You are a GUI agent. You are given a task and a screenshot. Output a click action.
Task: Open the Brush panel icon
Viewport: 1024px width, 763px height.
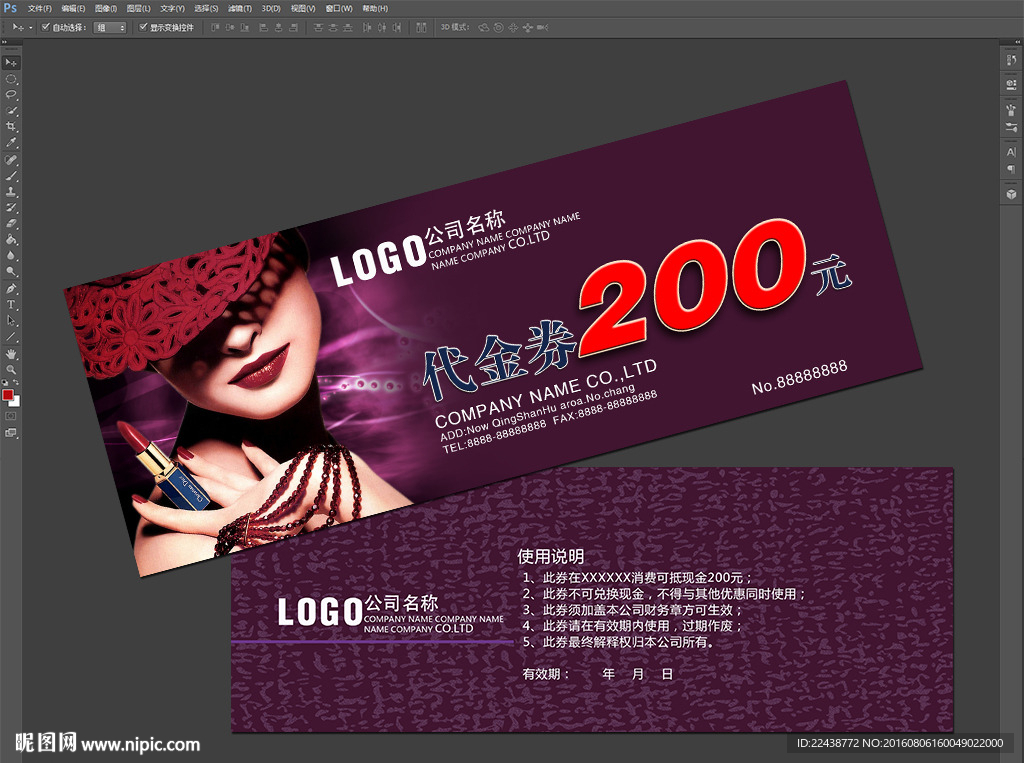(x=1011, y=110)
